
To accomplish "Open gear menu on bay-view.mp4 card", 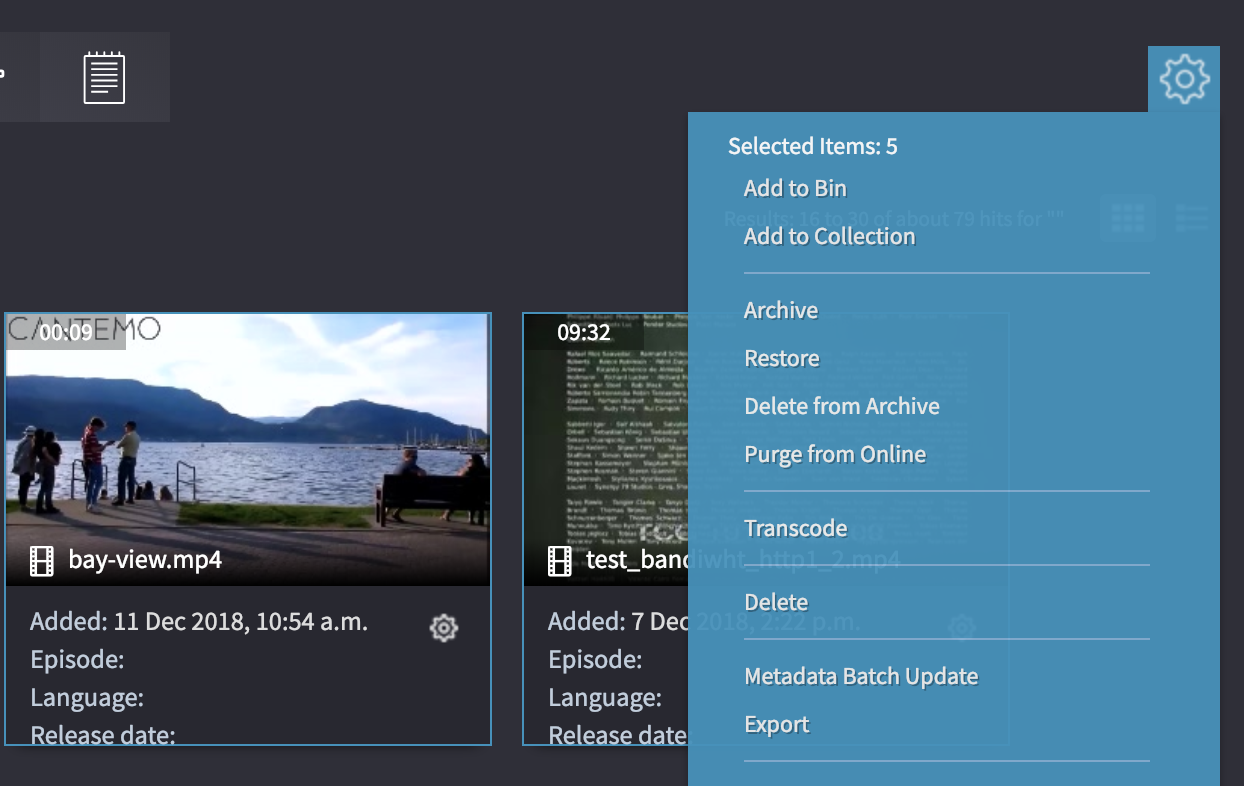I will 444,628.
